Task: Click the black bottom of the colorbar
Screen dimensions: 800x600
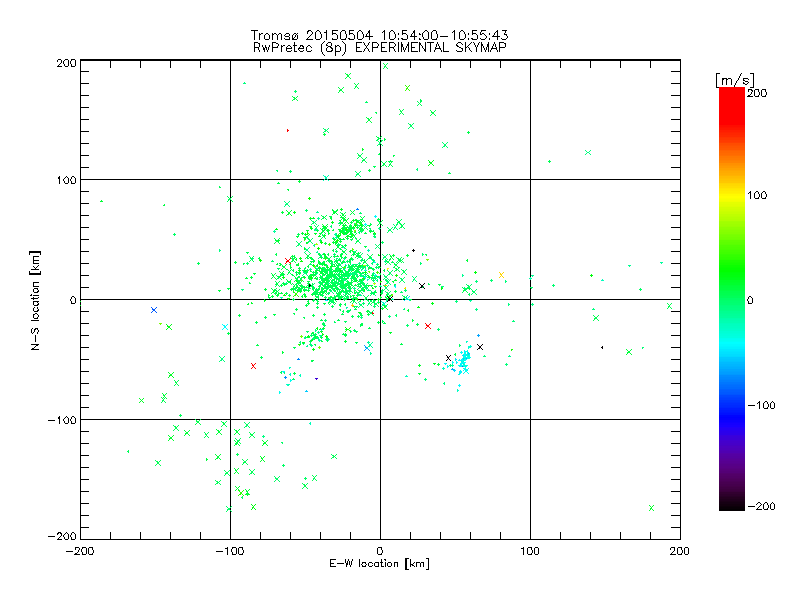Action: (732, 503)
